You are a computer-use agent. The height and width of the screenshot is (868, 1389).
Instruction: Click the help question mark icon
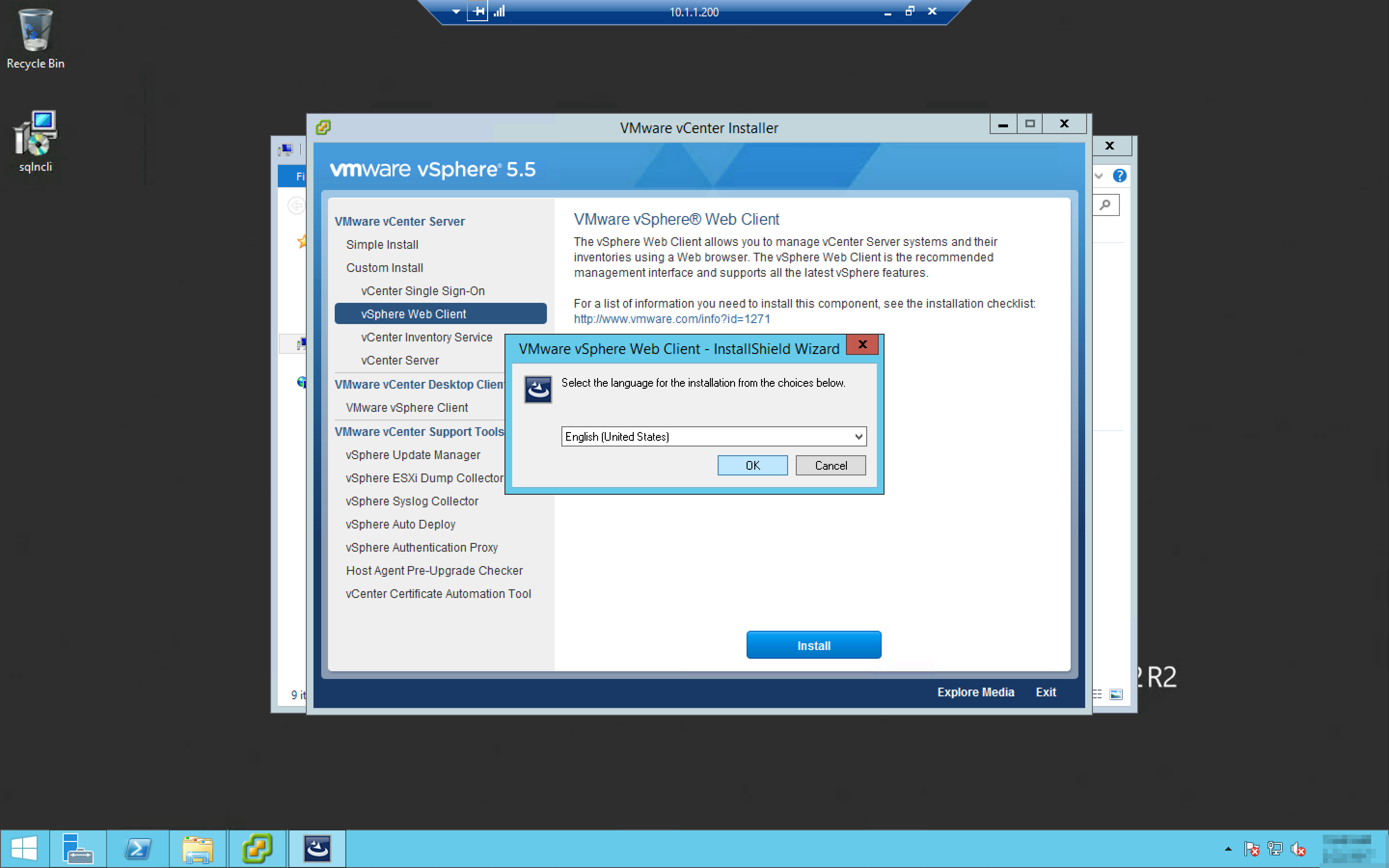pos(1119,176)
